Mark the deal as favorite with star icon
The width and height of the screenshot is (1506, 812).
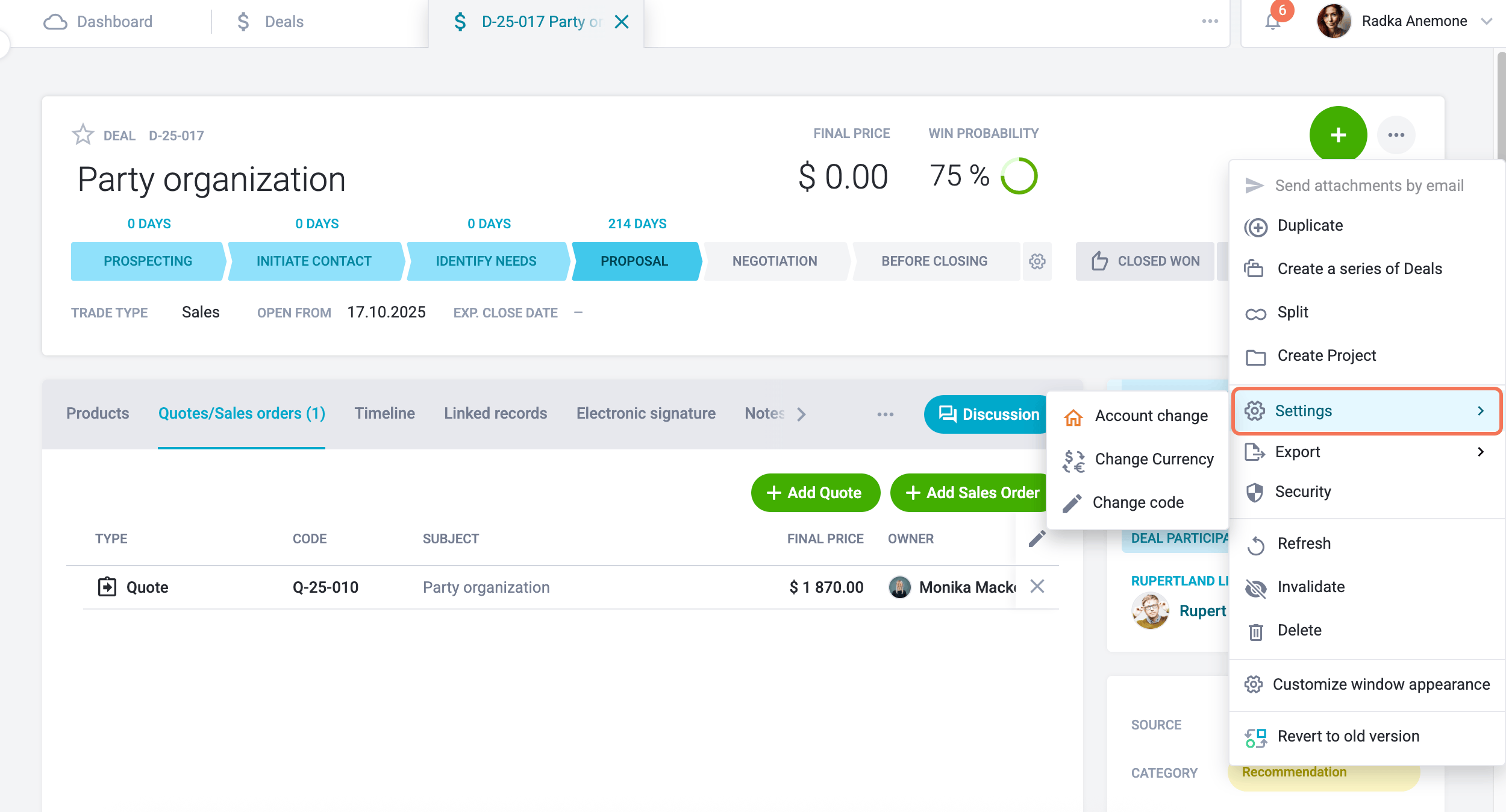pos(83,135)
